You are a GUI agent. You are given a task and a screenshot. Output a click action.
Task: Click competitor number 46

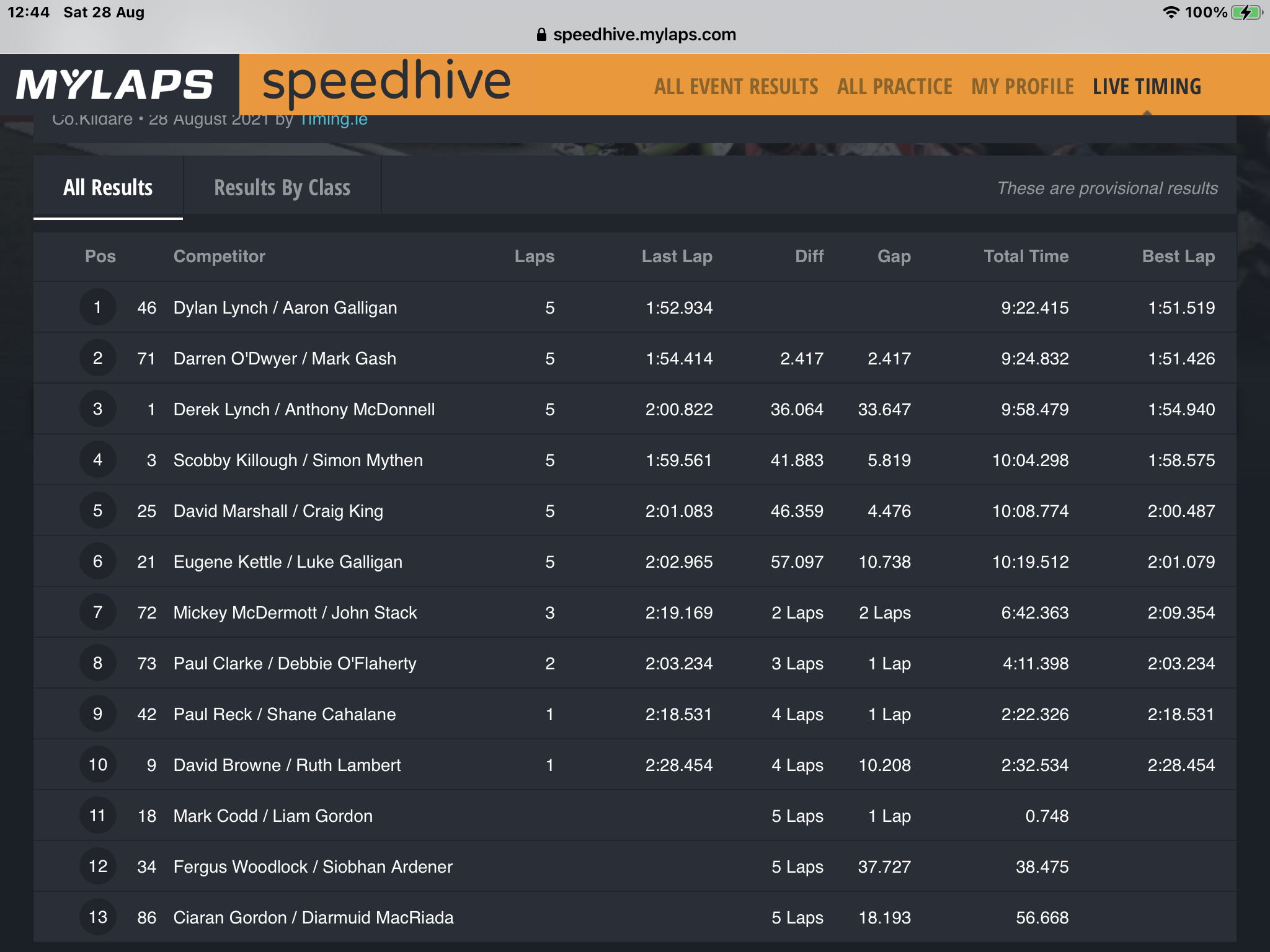(147, 308)
